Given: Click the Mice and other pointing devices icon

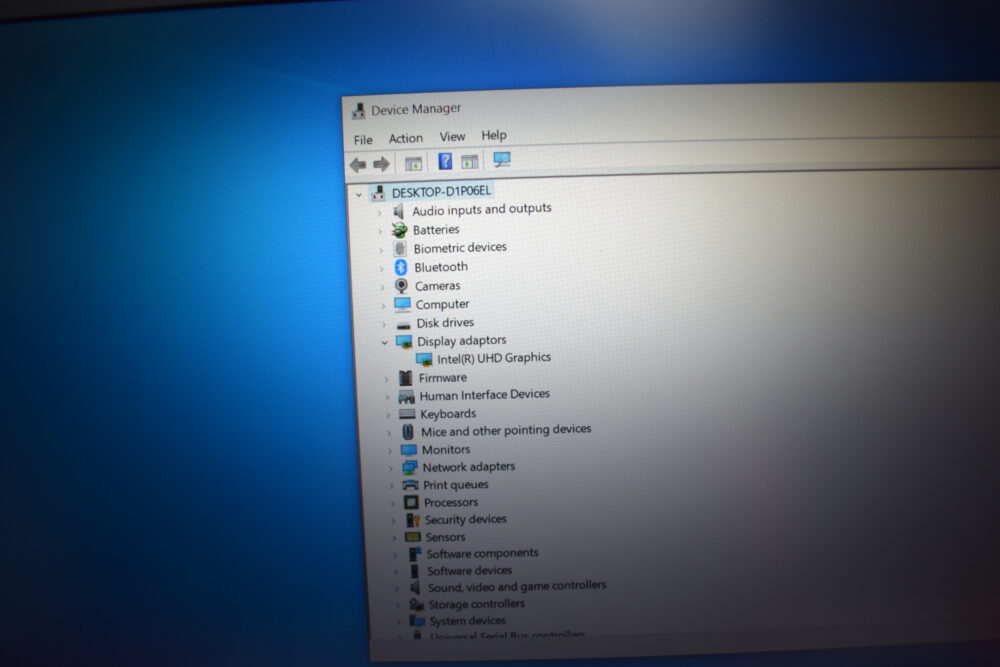Looking at the screenshot, I should (x=408, y=432).
